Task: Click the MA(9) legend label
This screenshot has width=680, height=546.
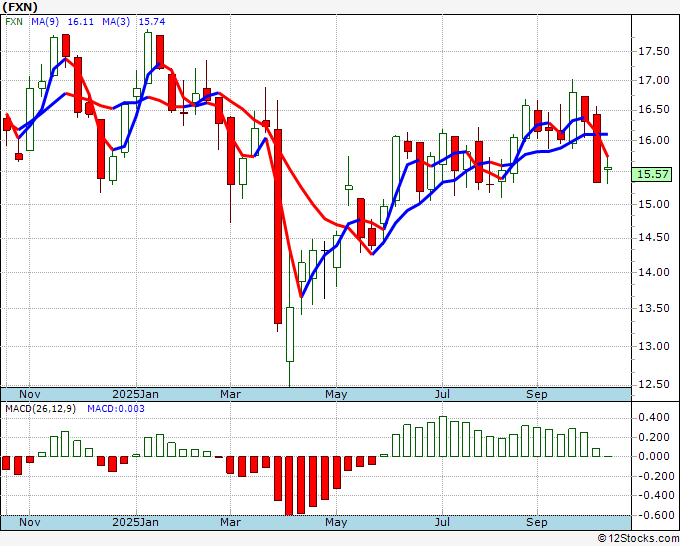Action: click(x=45, y=21)
